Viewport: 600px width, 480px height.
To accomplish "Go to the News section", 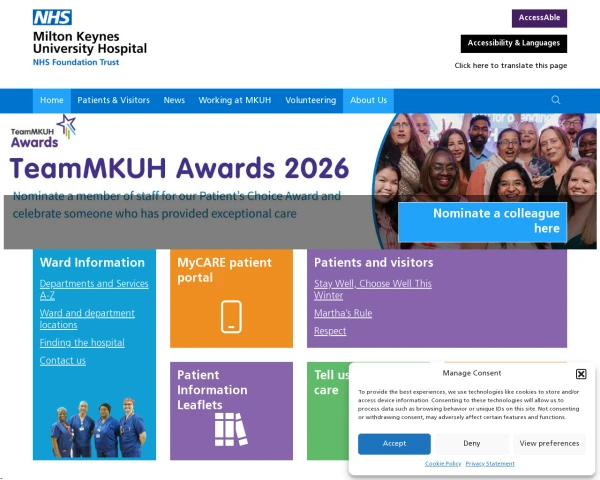I will (174, 100).
